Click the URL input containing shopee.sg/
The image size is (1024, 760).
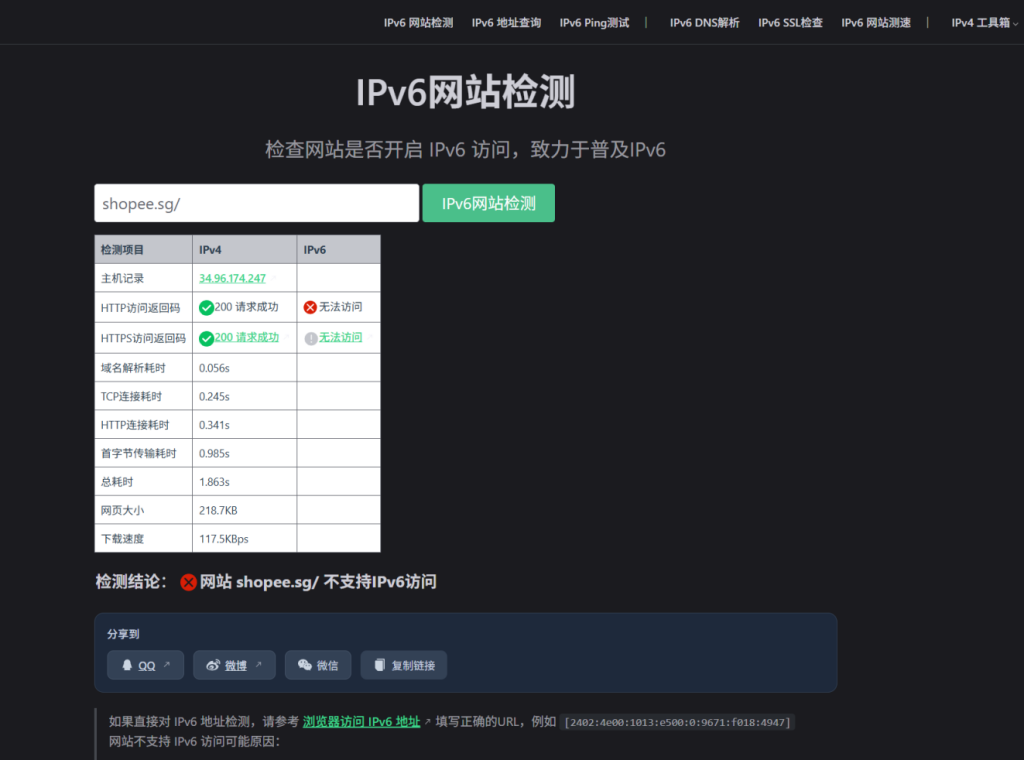[x=255, y=202]
